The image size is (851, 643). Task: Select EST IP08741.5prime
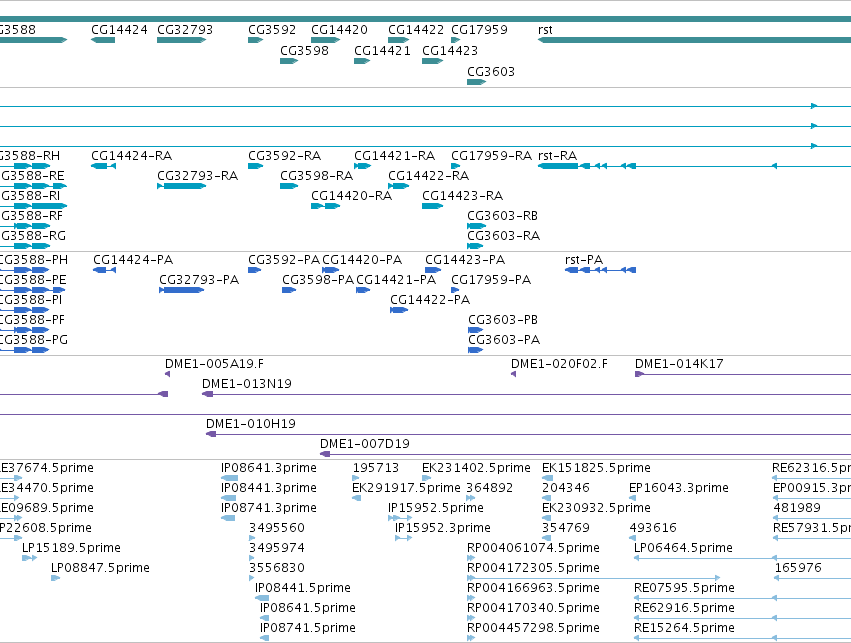[308, 629]
